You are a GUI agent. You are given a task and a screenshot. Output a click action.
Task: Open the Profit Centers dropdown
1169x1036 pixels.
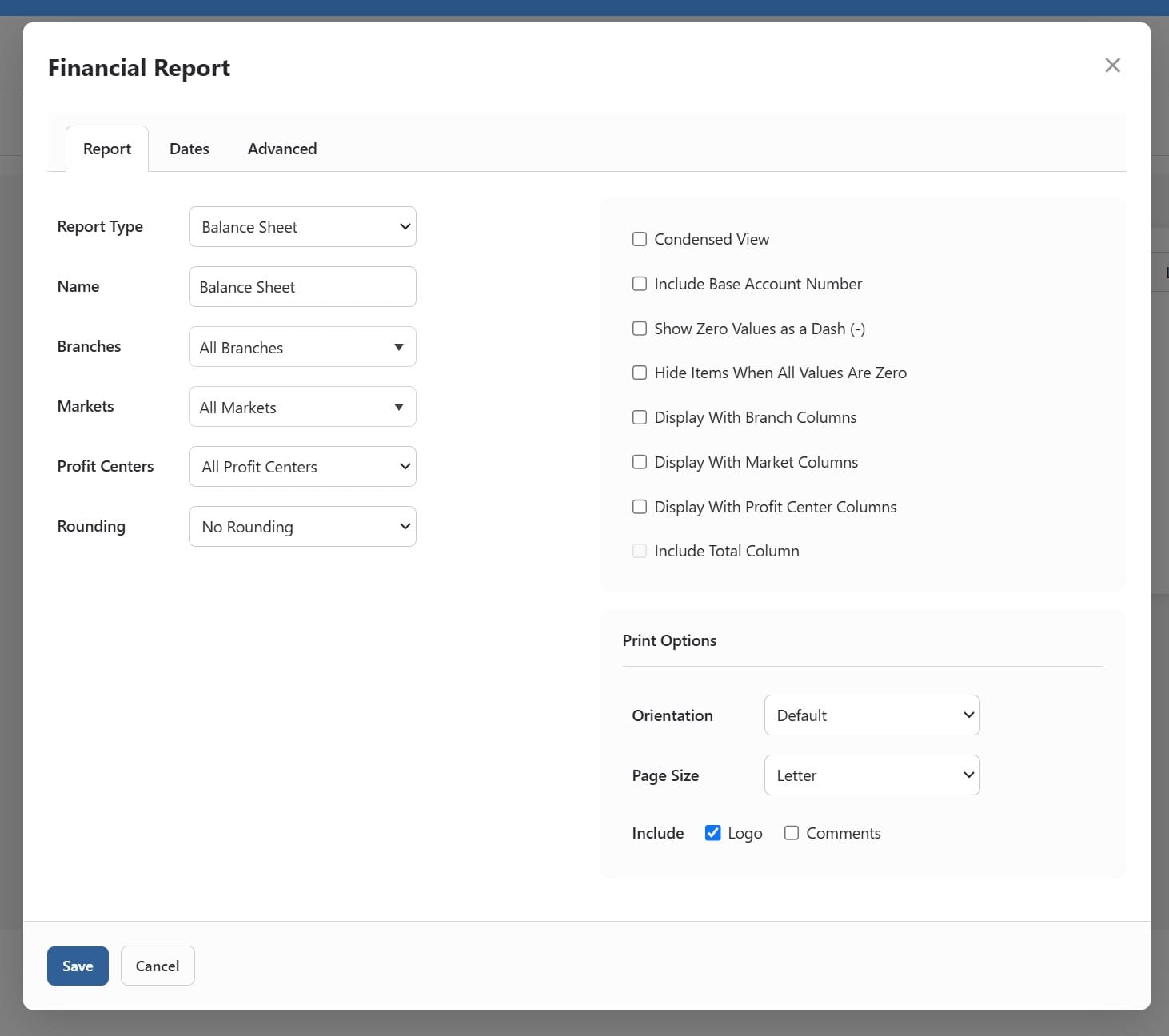[302, 467]
